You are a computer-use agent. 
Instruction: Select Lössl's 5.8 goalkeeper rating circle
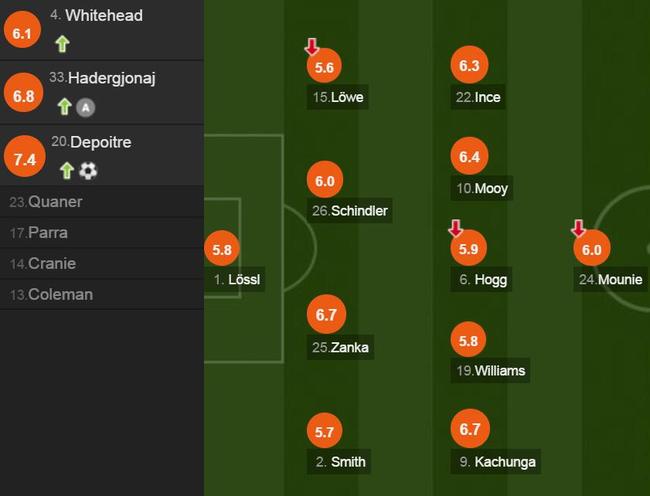[222, 248]
